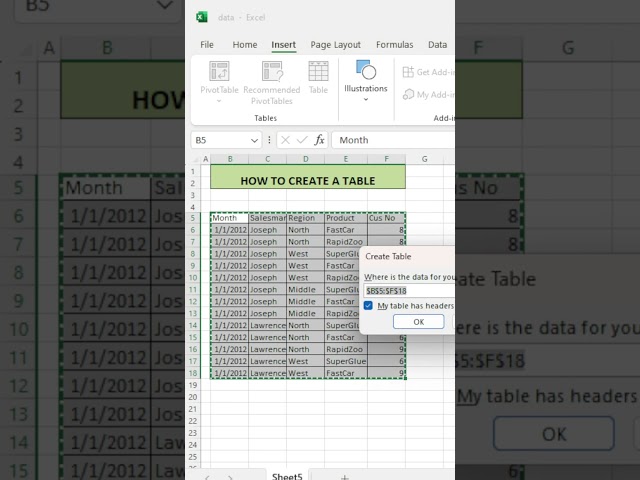Select row 22 header
This screenshot has height=480, width=640.
pos(193,421)
